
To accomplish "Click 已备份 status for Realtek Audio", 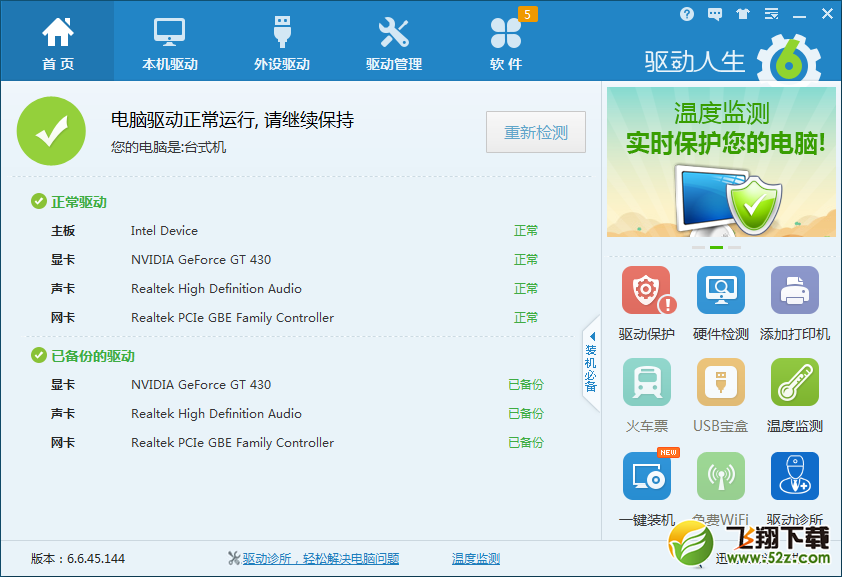I will (526, 413).
